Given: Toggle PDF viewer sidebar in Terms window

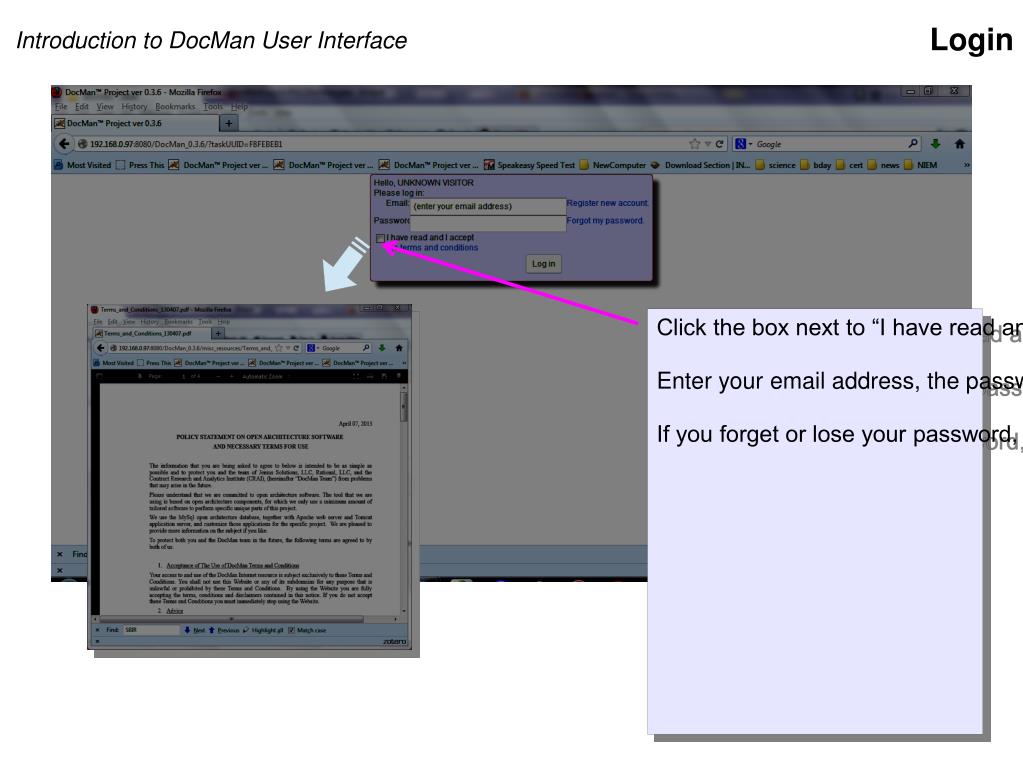Looking at the screenshot, I should click(100, 376).
